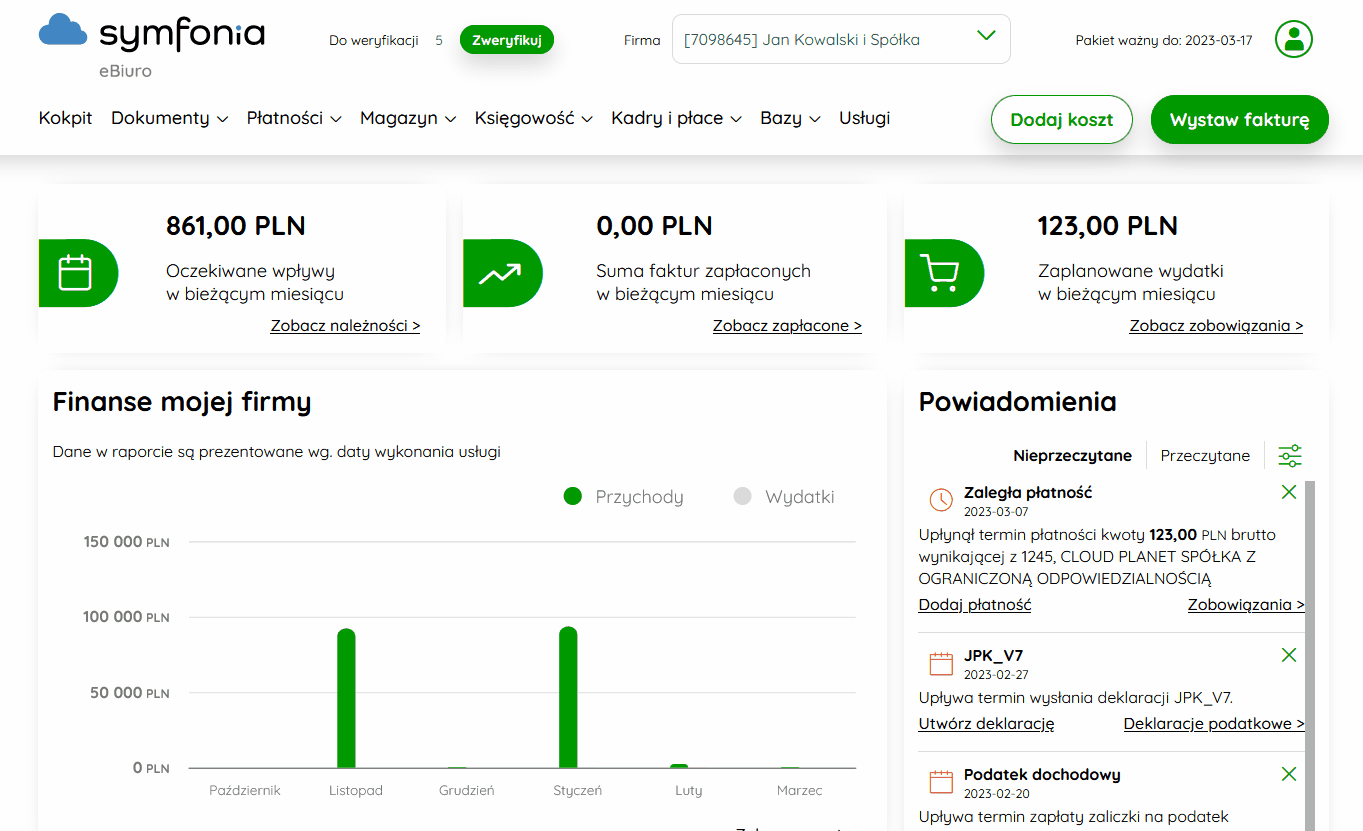Click the Zweryfikuj button
The image size is (1363, 831).
[x=507, y=40]
